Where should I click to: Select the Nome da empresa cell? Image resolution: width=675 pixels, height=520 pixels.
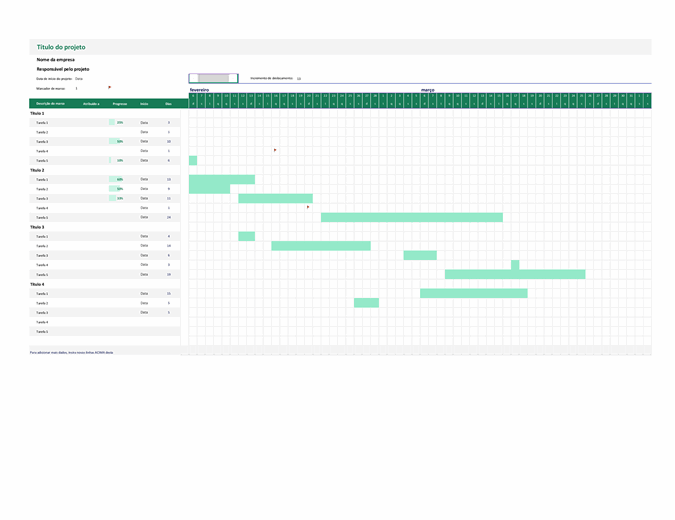tap(56, 60)
